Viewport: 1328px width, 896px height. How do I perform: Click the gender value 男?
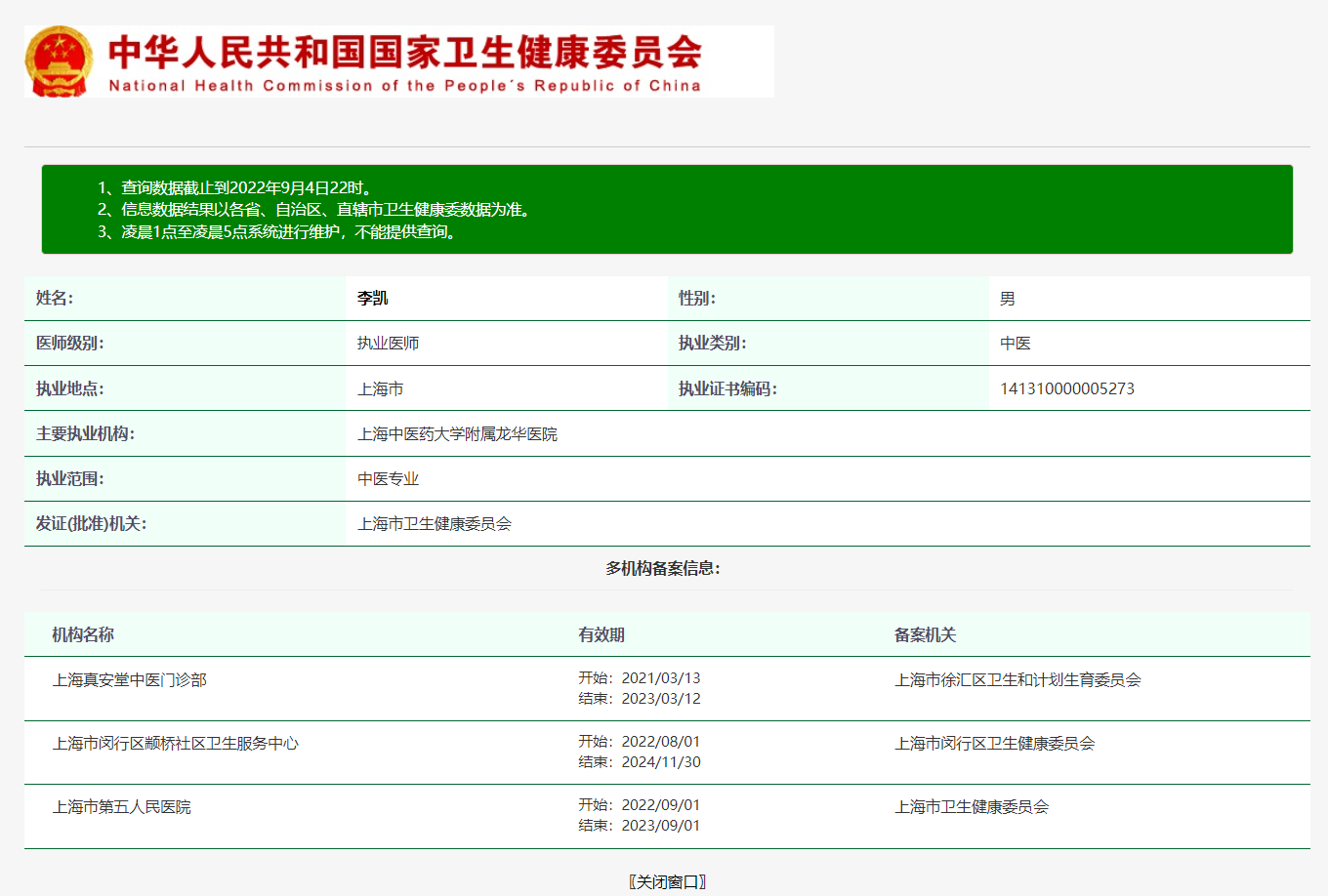click(1008, 299)
